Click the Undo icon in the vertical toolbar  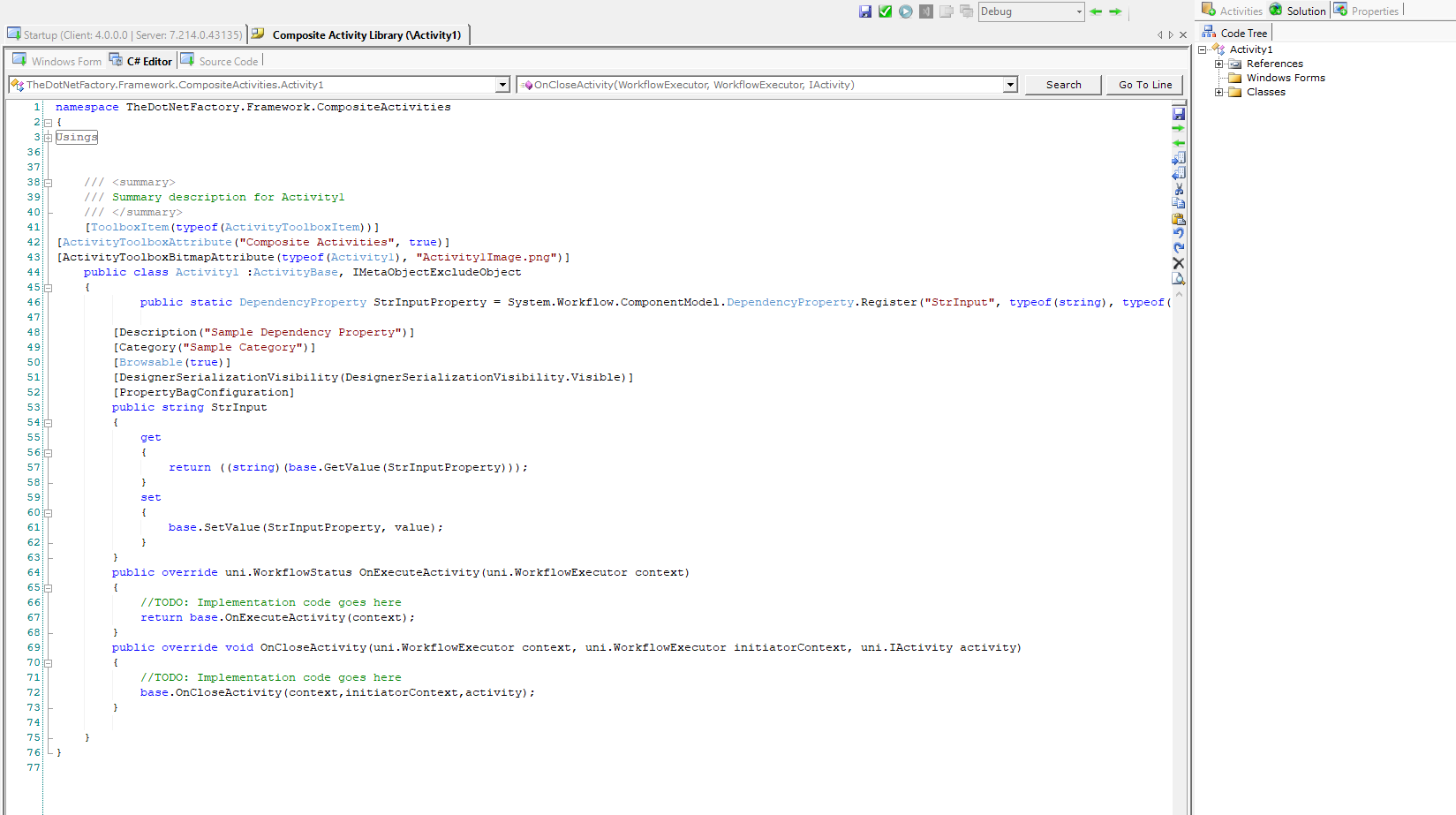(x=1179, y=233)
